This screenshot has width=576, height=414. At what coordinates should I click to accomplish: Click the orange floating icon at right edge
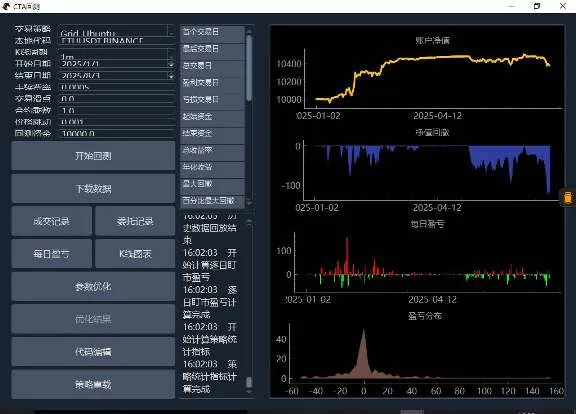click(x=568, y=197)
